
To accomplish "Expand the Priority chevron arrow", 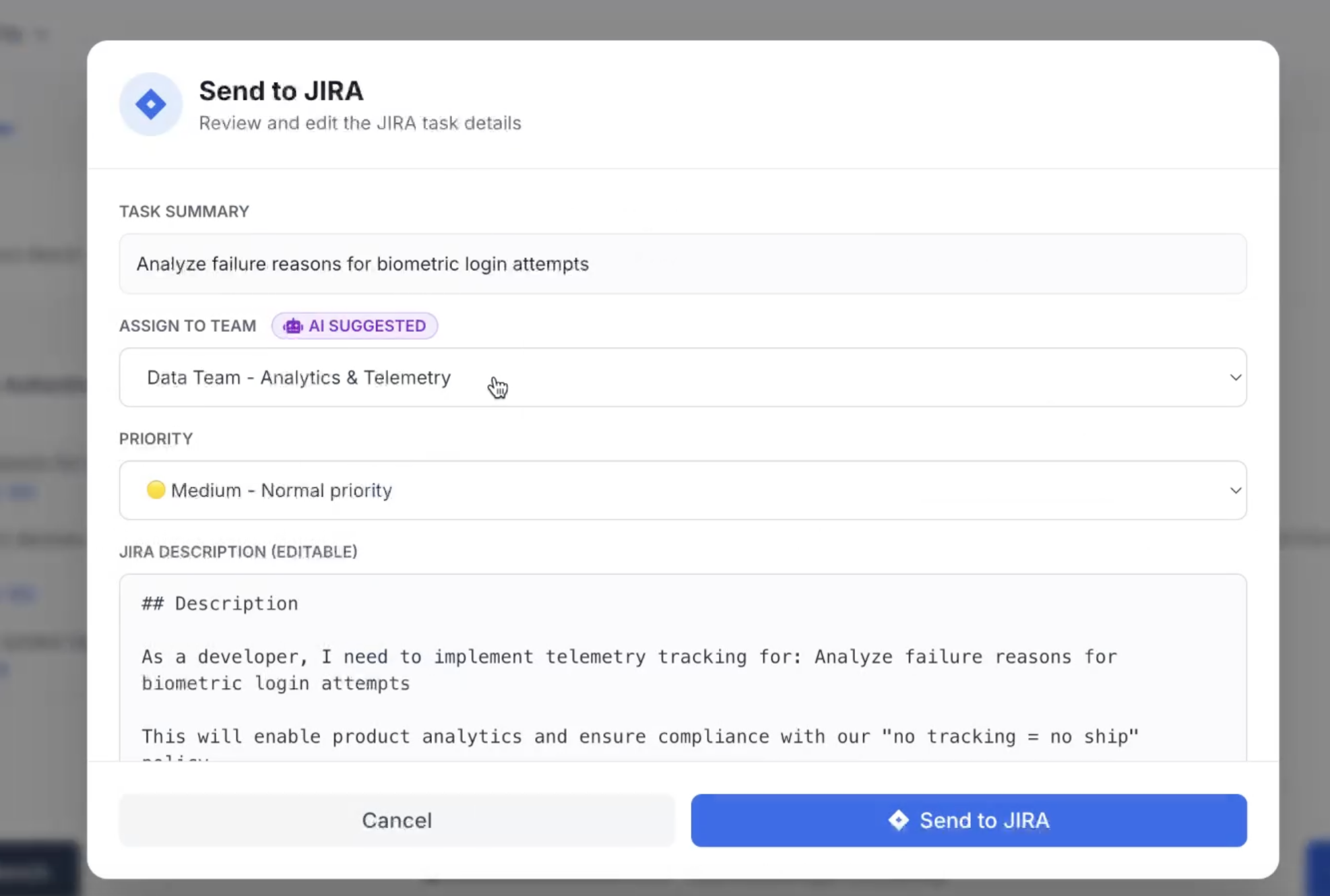I will coord(1235,490).
